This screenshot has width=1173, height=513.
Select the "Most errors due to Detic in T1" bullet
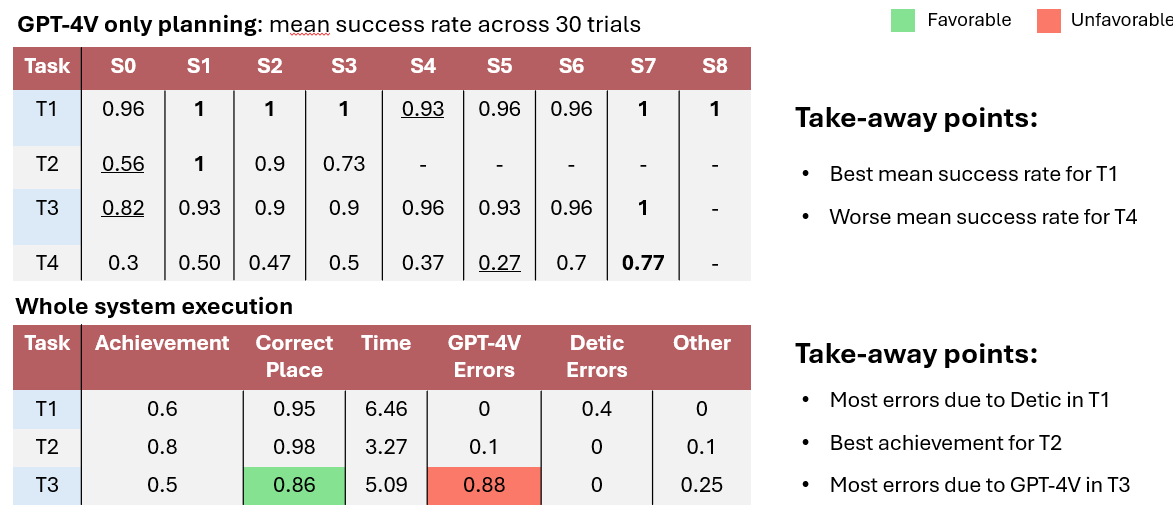969,400
